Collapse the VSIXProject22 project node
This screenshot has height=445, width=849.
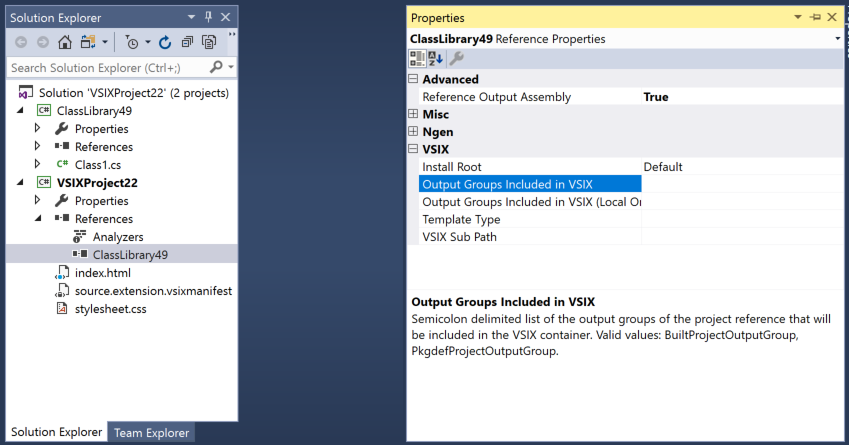(x=21, y=182)
